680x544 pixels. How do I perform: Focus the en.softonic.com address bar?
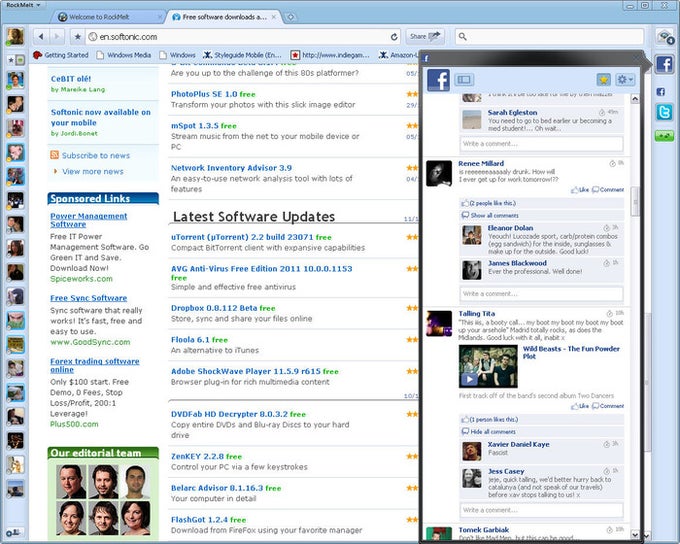pyautogui.click(x=243, y=37)
